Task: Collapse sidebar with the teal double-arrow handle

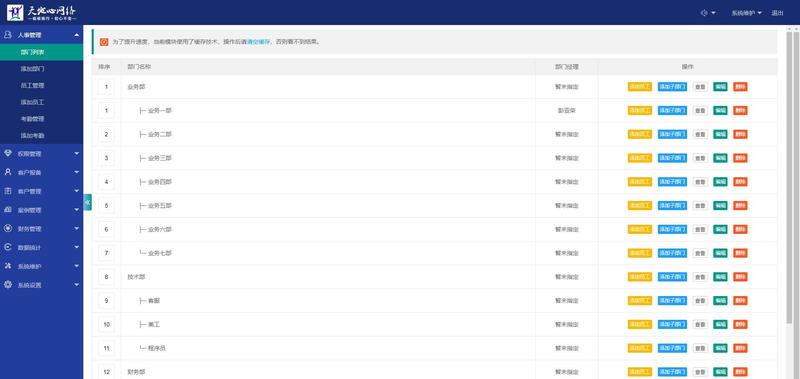Action: click(x=87, y=202)
